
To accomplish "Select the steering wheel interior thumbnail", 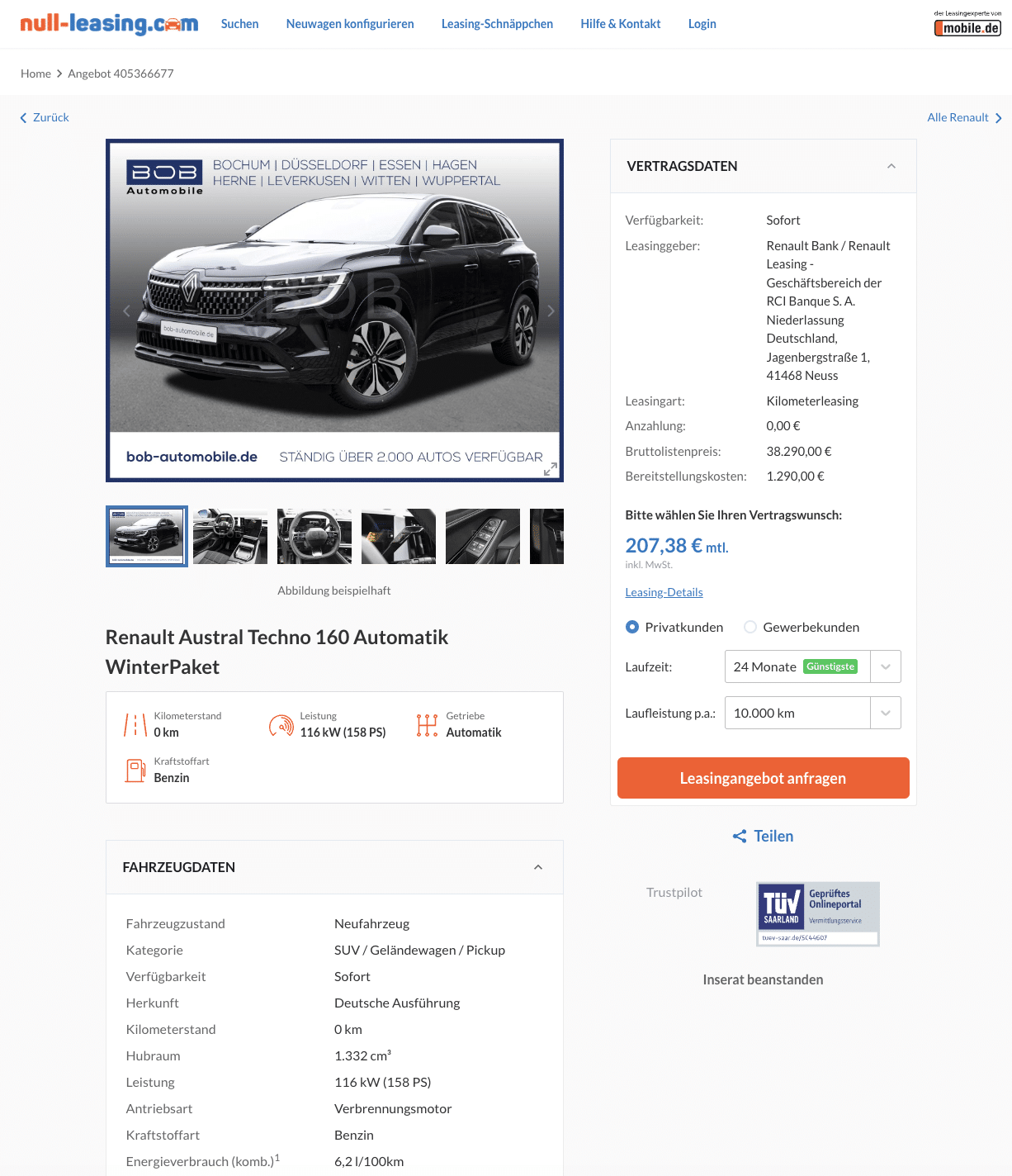I will point(314,536).
